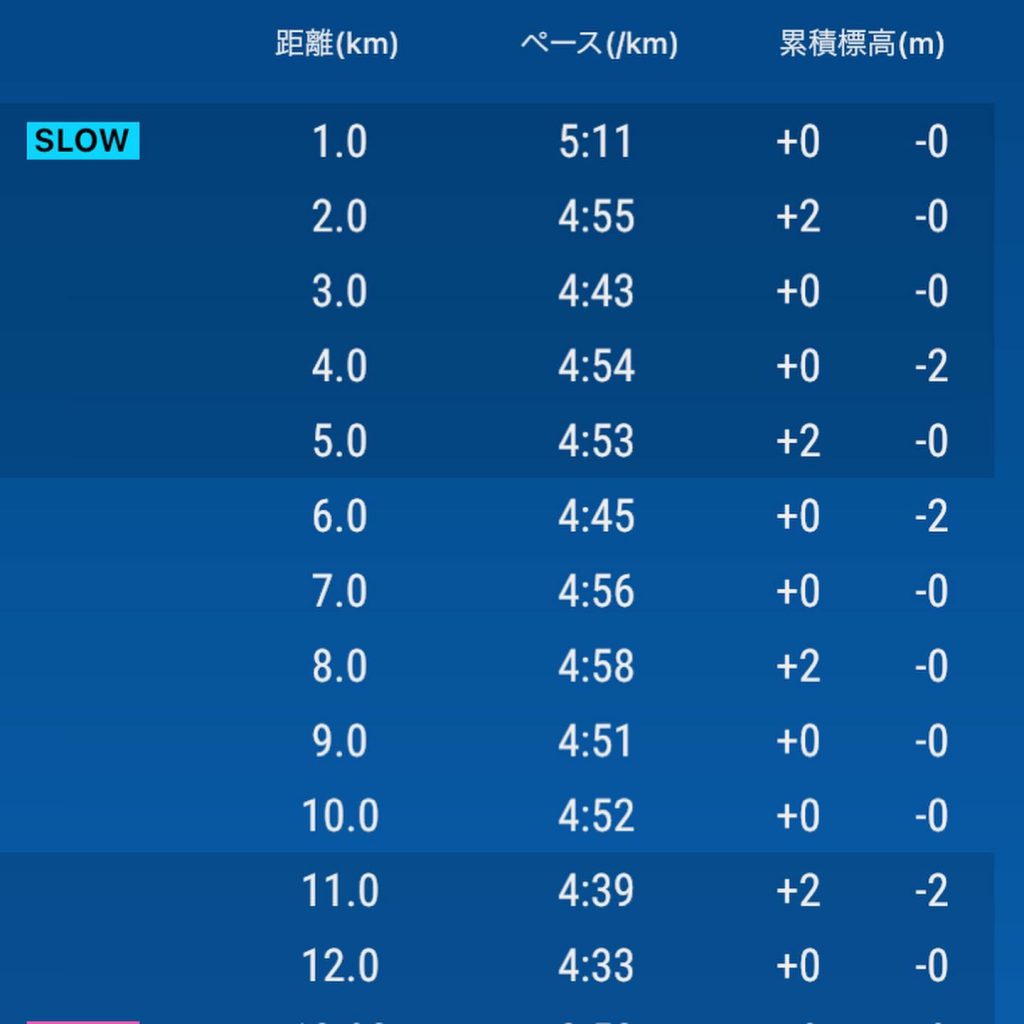Image resolution: width=1024 pixels, height=1024 pixels.
Task: Select the 2.0 km distance cell
Action: pyautogui.click(x=340, y=216)
